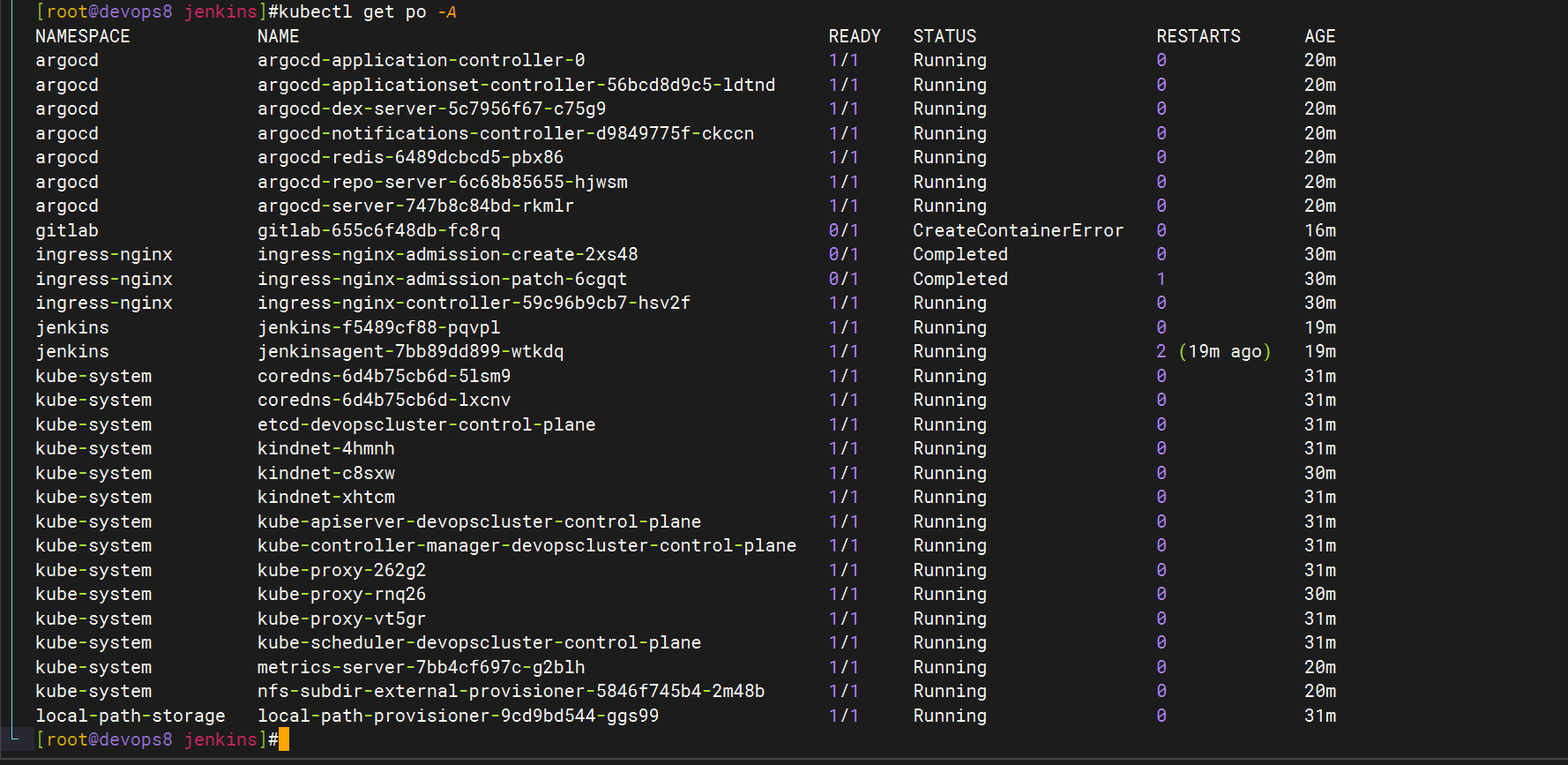The width and height of the screenshot is (1568, 765).
Task: Select the STATUS column header
Action: (945, 36)
